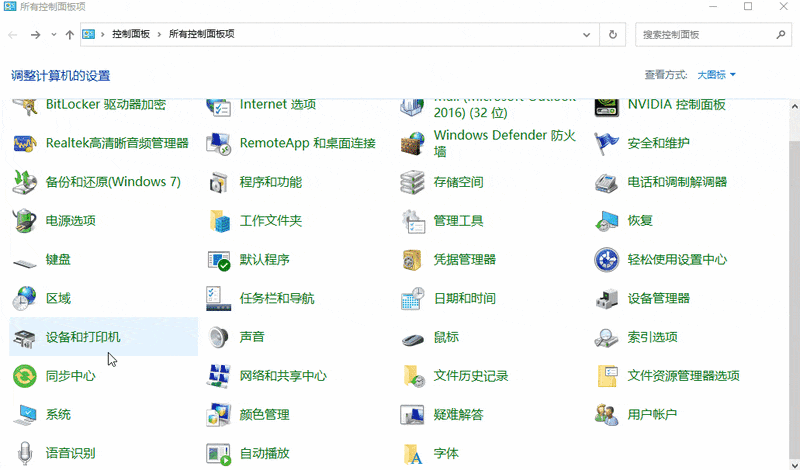The width and height of the screenshot is (800, 470).
Task: Open 用户帐户 people icon
Action: pos(607,415)
